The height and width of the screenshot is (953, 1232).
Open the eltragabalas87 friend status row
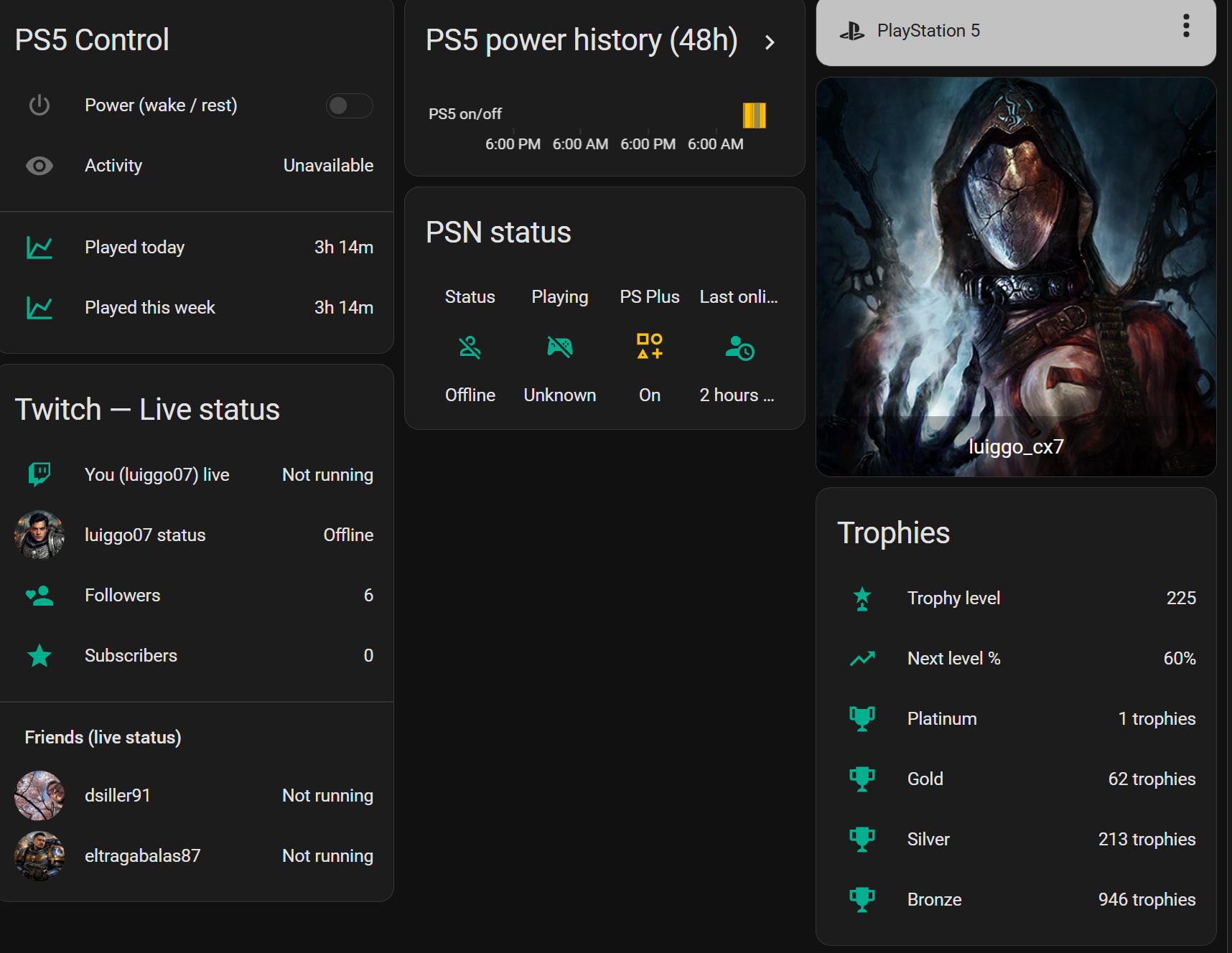coord(194,855)
